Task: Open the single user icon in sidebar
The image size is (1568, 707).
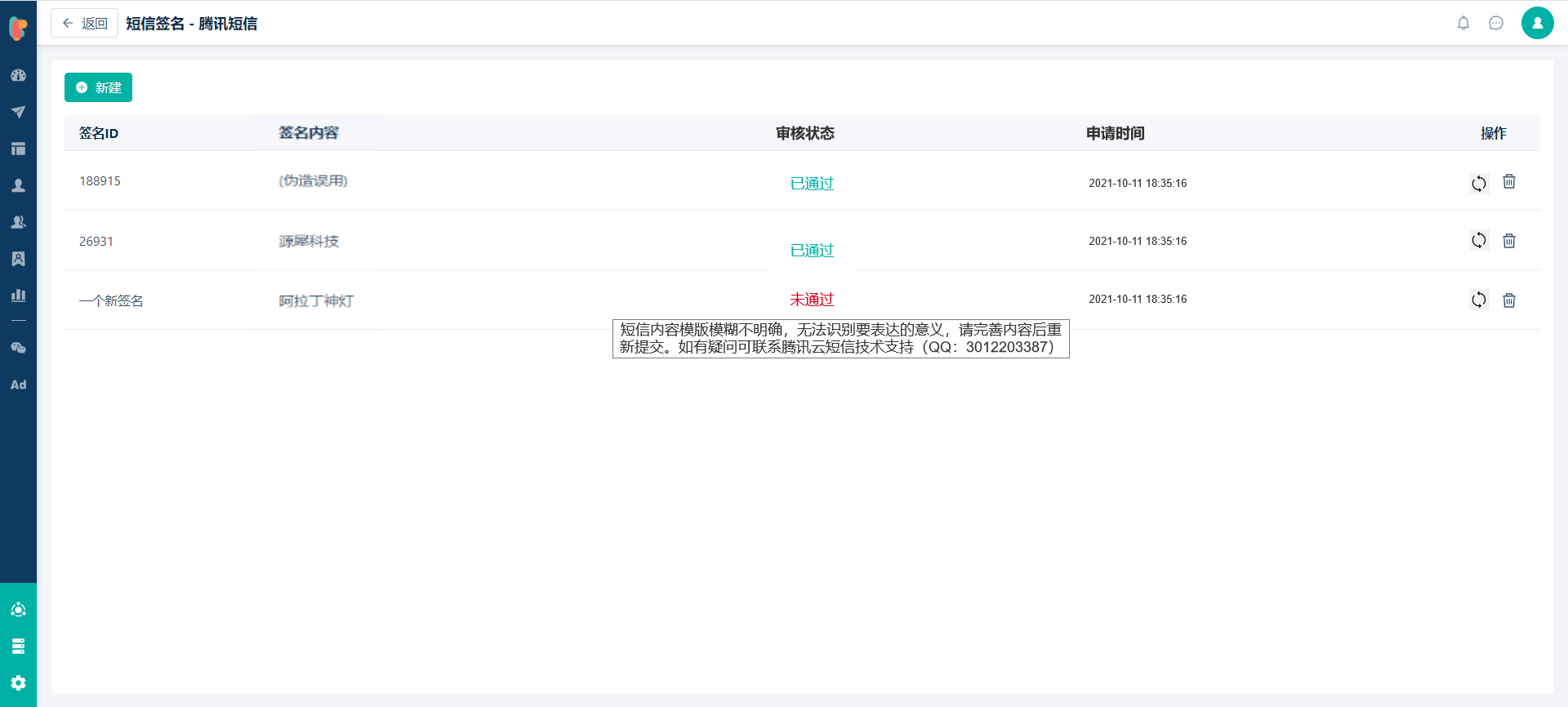Action: coord(18,185)
